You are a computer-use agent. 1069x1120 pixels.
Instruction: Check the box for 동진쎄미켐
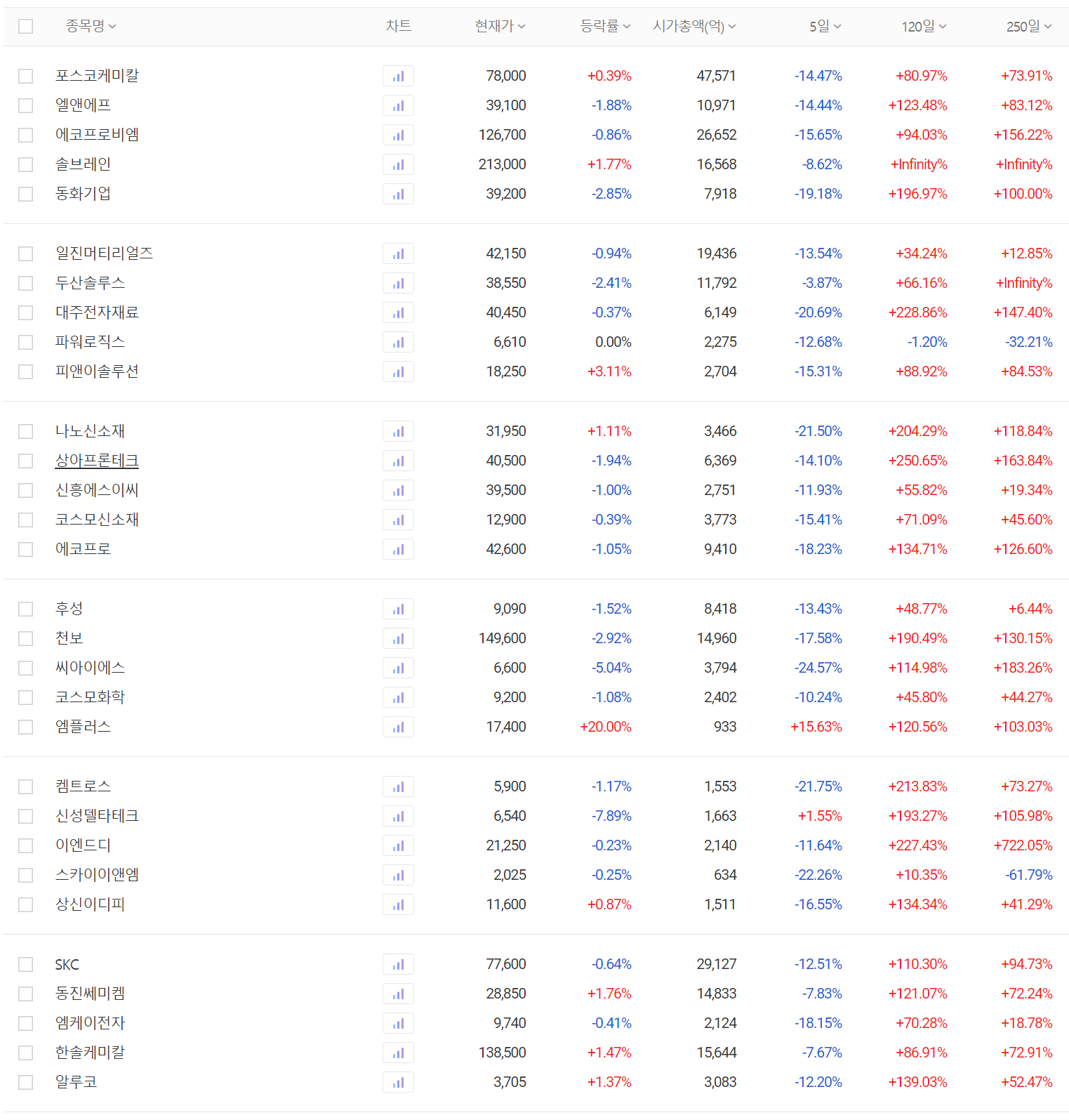26,994
